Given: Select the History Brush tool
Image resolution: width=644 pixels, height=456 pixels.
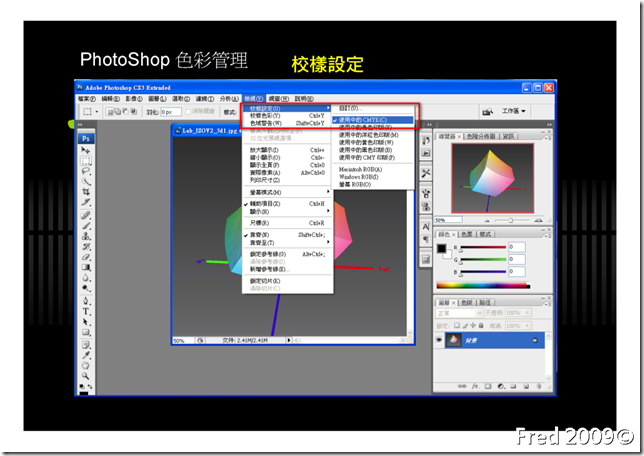Looking at the screenshot, I should 86,246.
